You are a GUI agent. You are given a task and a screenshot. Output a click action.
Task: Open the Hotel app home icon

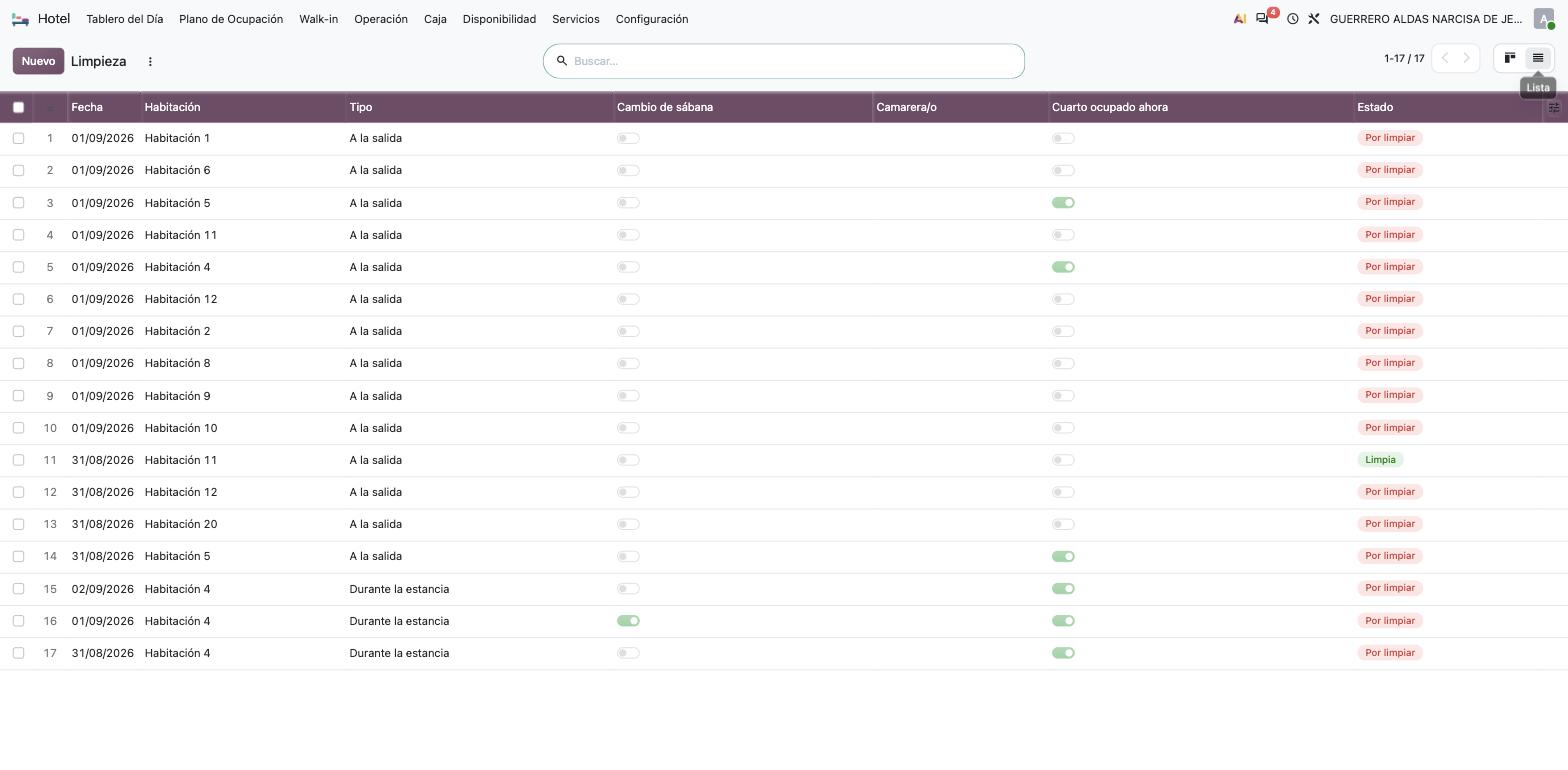20,19
